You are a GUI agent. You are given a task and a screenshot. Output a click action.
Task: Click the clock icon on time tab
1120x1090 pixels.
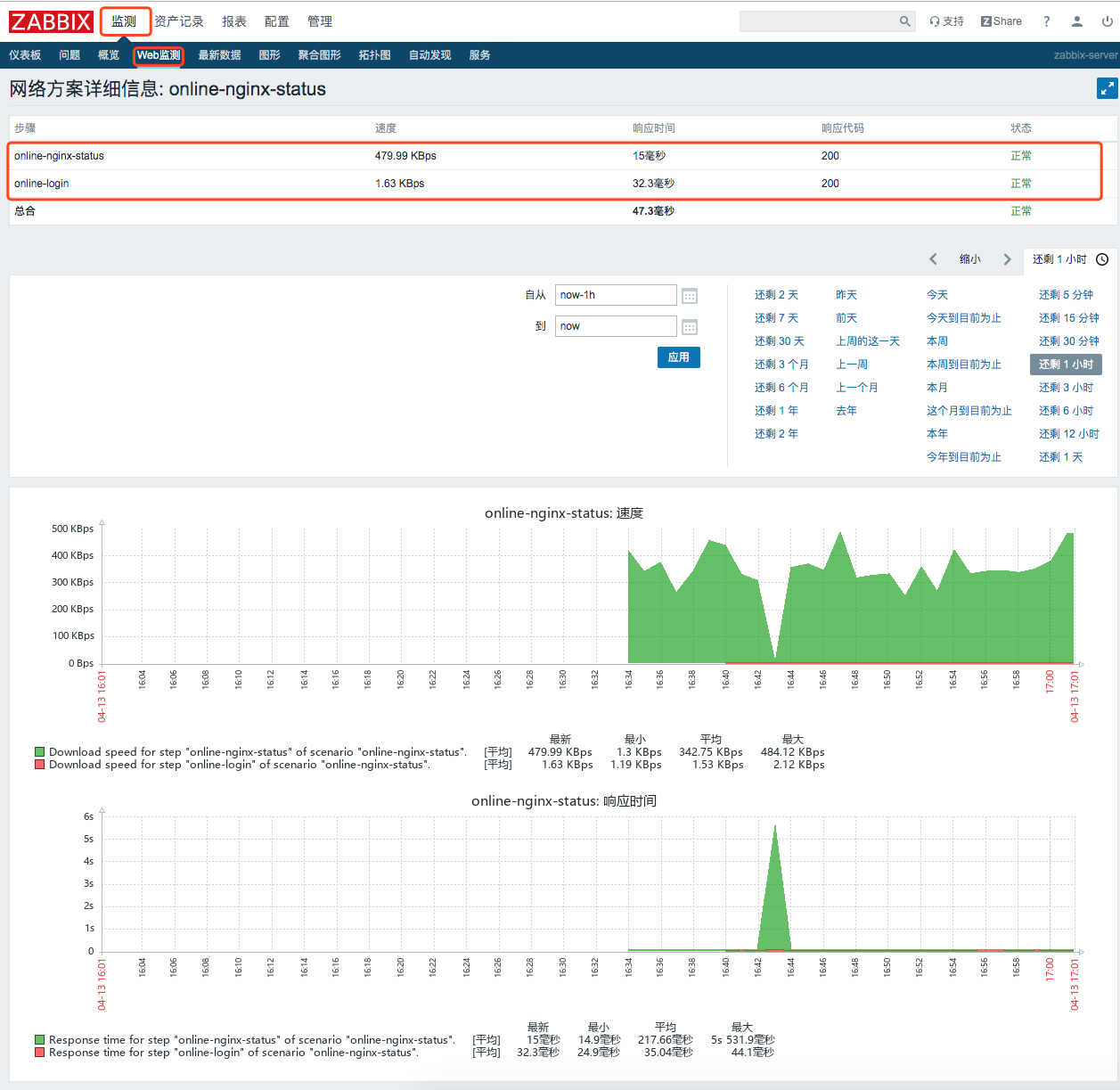pyautogui.click(x=1102, y=259)
